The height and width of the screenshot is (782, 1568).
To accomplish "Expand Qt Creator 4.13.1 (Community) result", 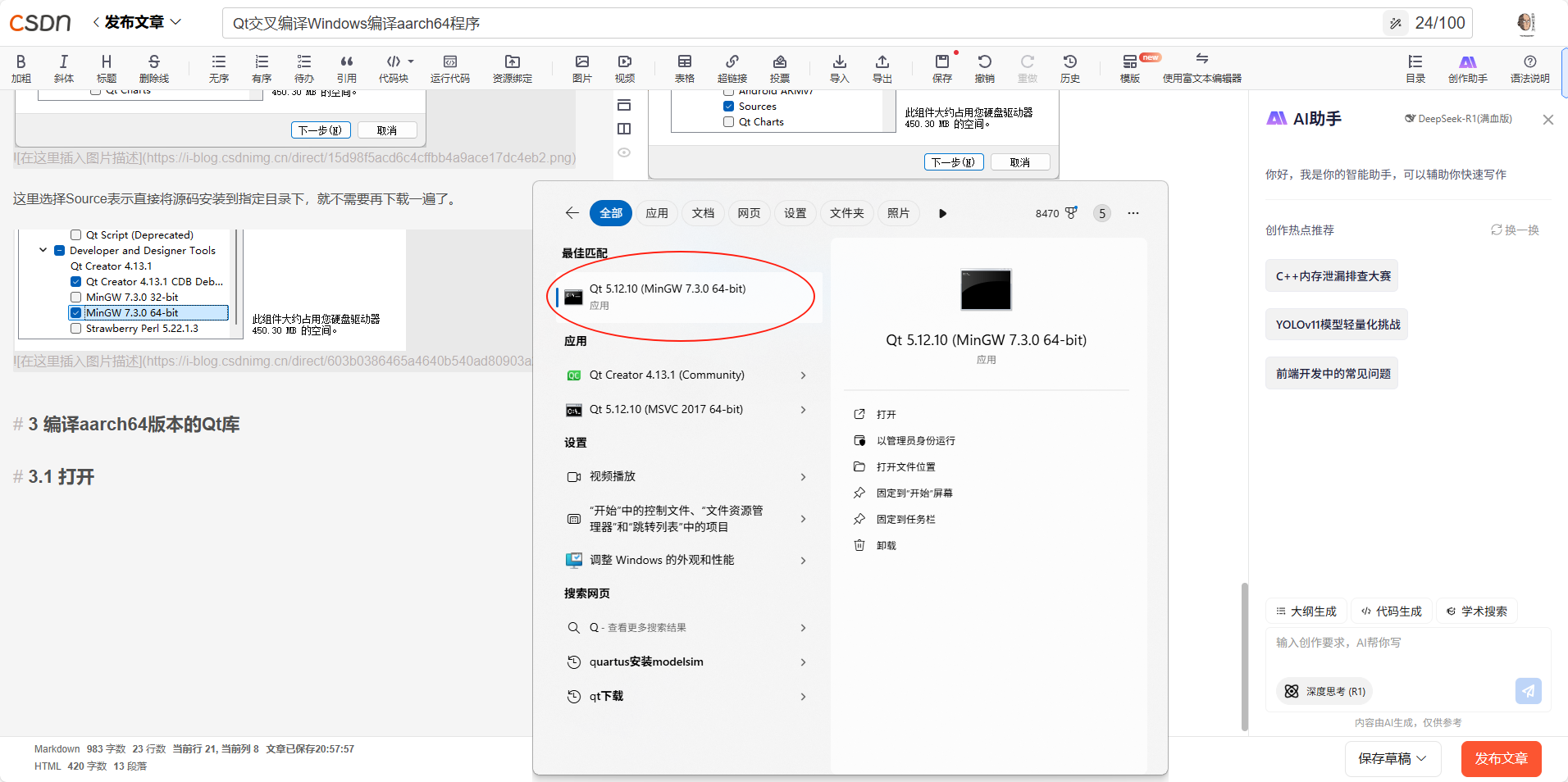I will (x=803, y=375).
